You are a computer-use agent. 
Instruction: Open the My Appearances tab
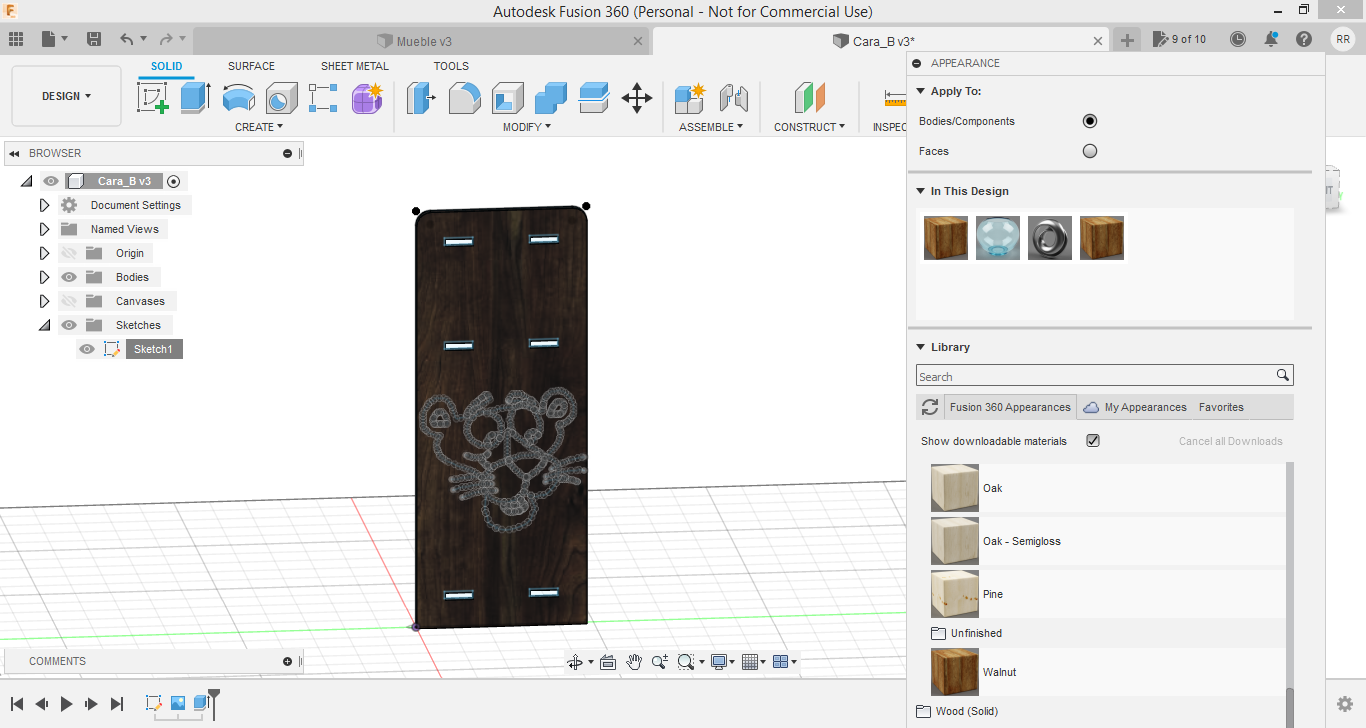point(1136,407)
